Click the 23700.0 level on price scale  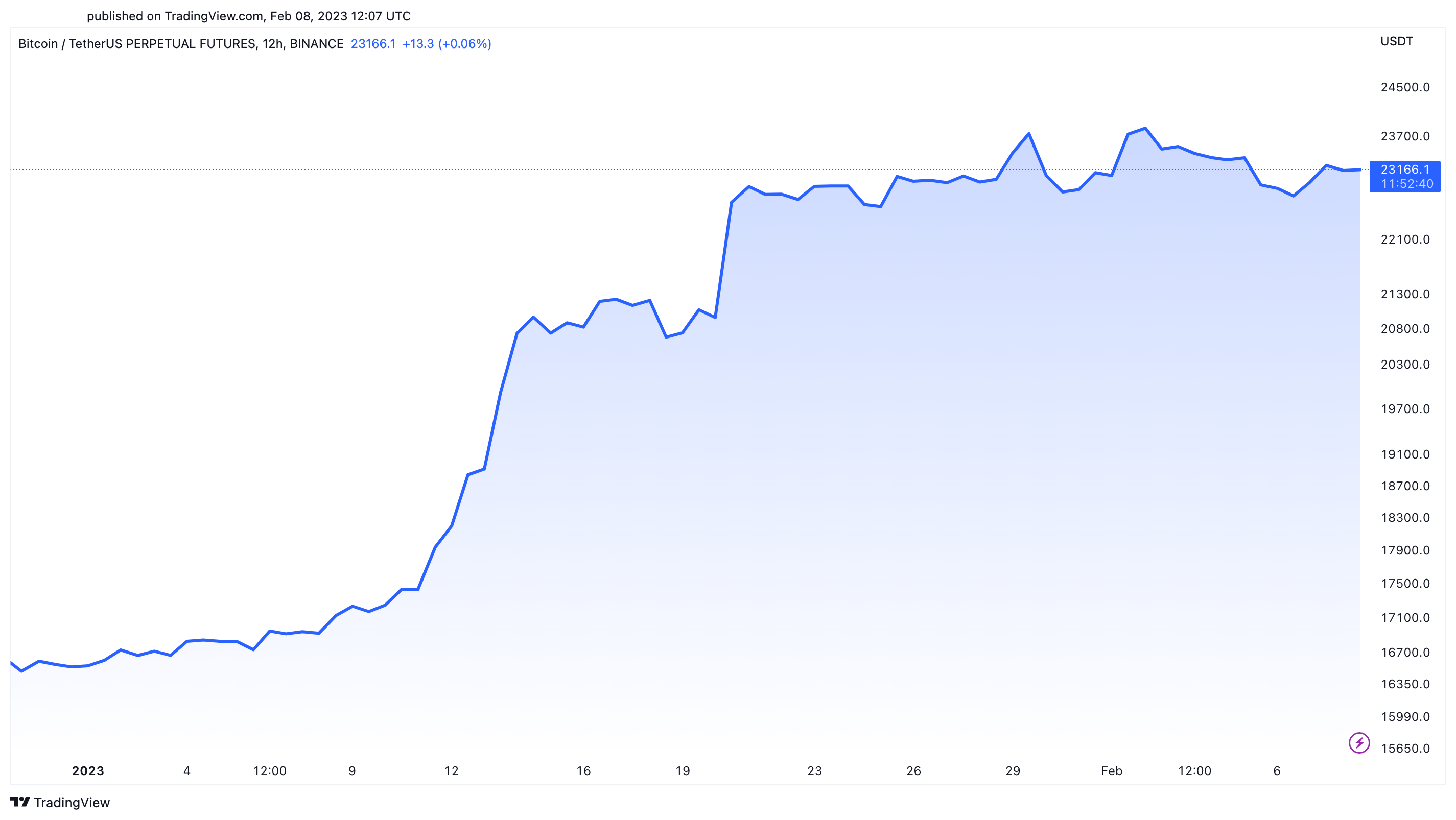(1407, 136)
